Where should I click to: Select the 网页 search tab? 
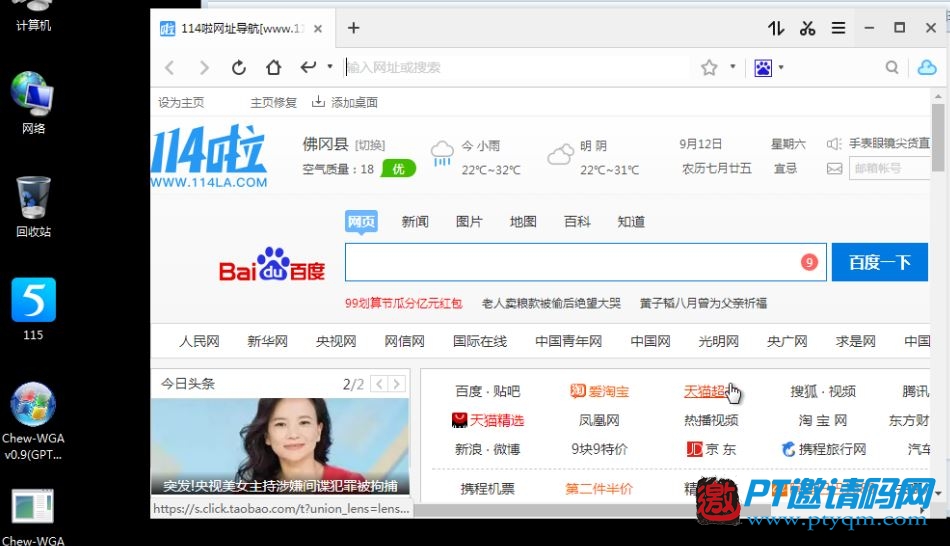point(361,222)
